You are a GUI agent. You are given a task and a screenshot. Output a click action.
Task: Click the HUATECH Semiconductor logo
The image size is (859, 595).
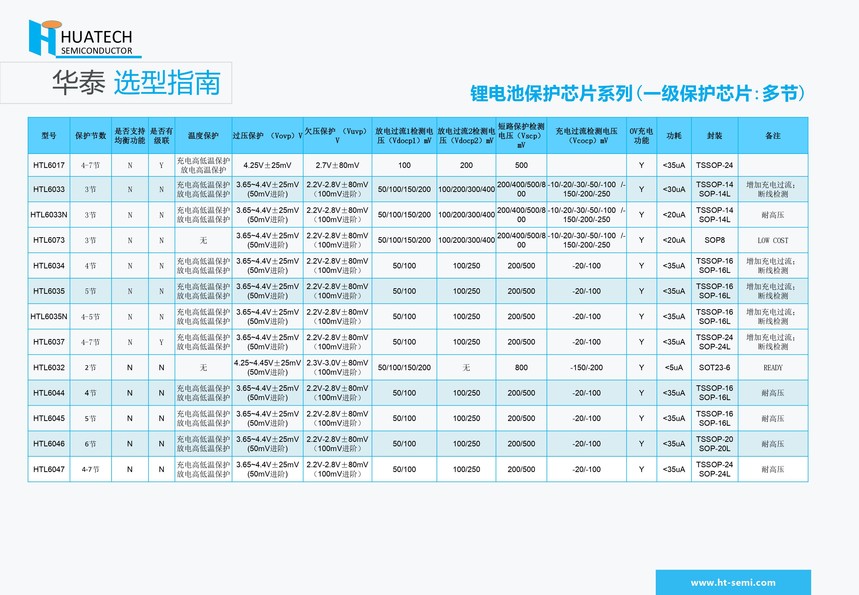tap(85, 38)
